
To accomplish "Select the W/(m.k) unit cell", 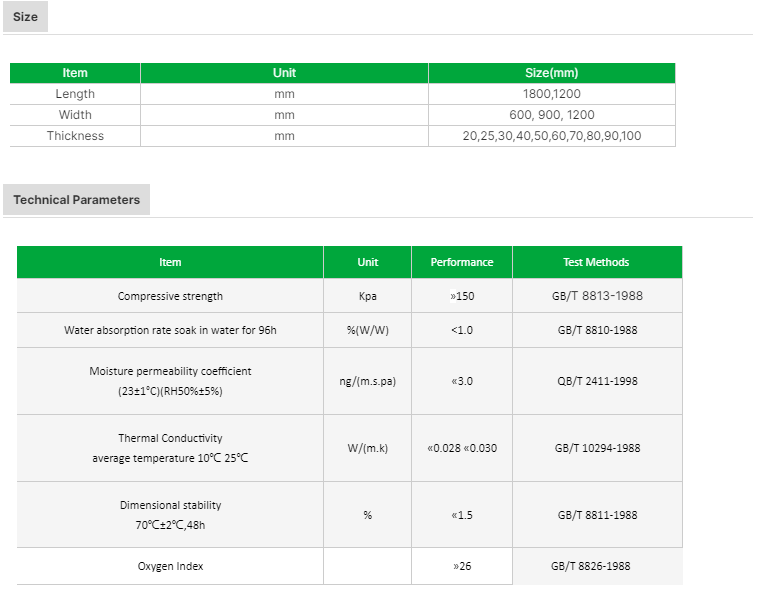I will [x=367, y=448].
